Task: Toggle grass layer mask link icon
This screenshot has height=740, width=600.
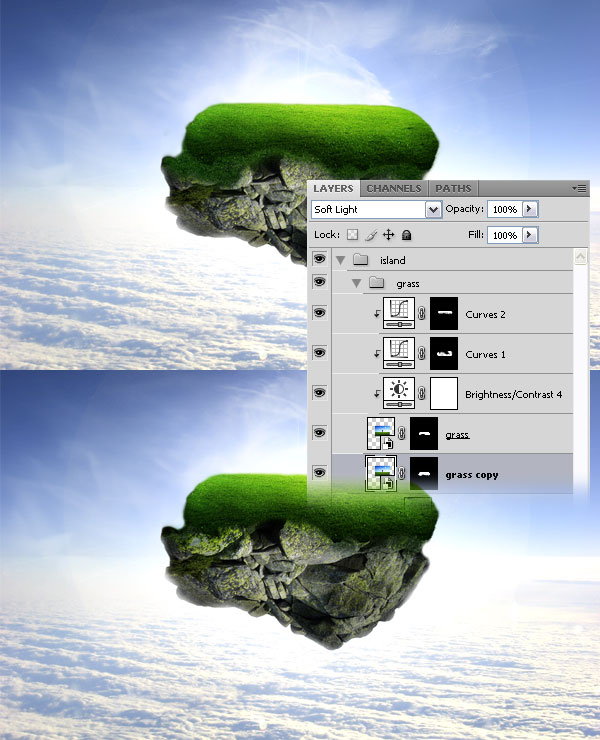Action: [x=402, y=433]
